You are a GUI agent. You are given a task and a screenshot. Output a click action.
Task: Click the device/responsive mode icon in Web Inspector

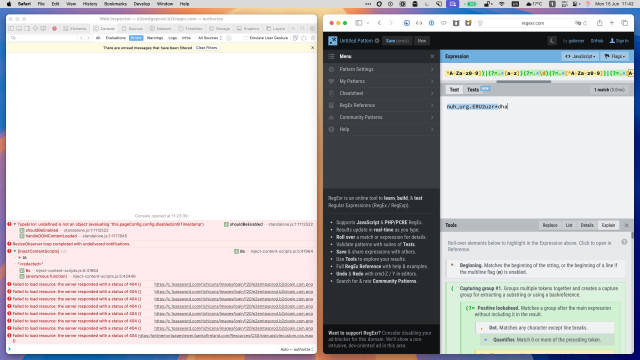tap(43, 29)
